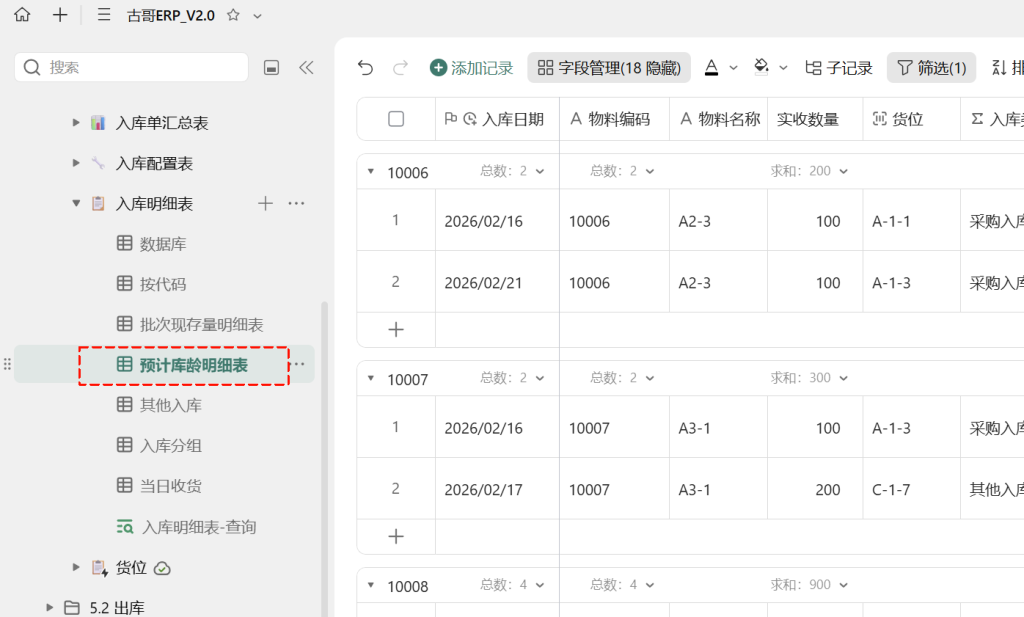
Task: Open dropdown chevron next to star icon
Action: [x=257, y=16]
